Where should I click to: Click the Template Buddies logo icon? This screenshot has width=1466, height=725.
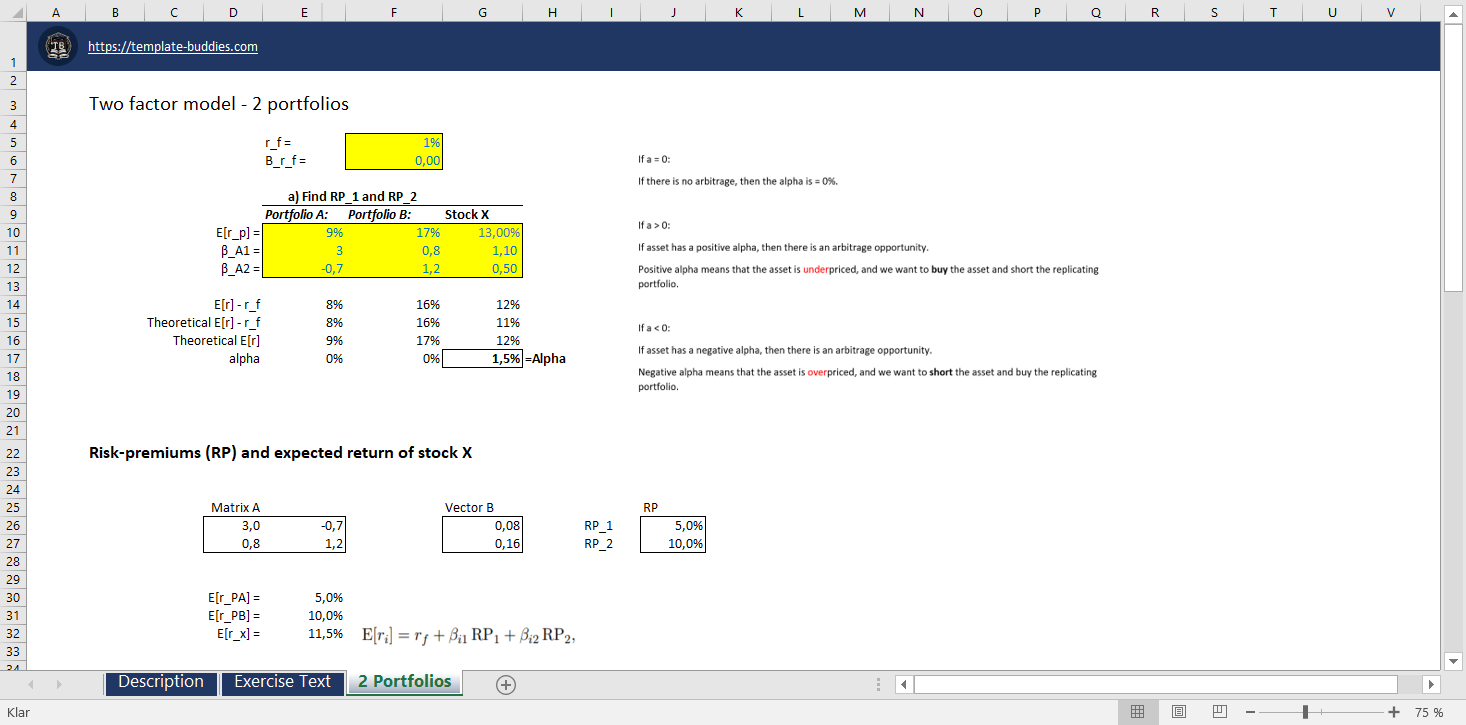coord(59,47)
